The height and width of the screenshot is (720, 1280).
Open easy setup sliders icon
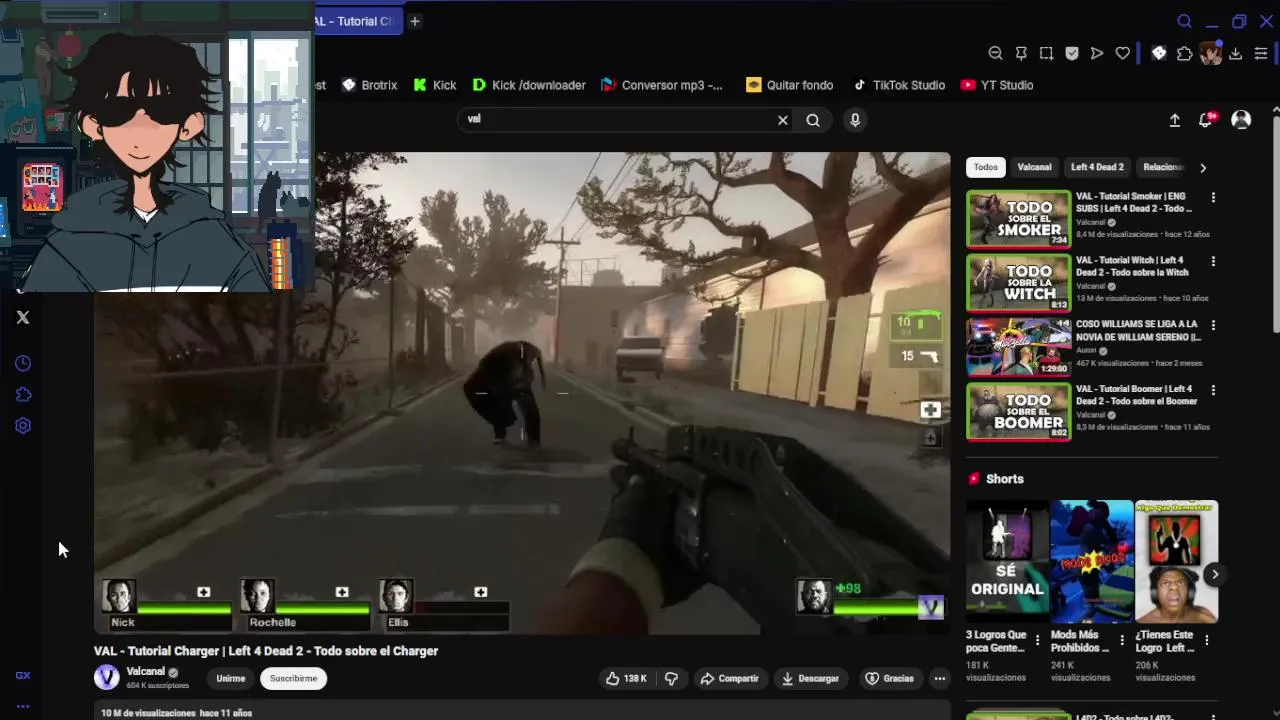(x=1261, y=53)
